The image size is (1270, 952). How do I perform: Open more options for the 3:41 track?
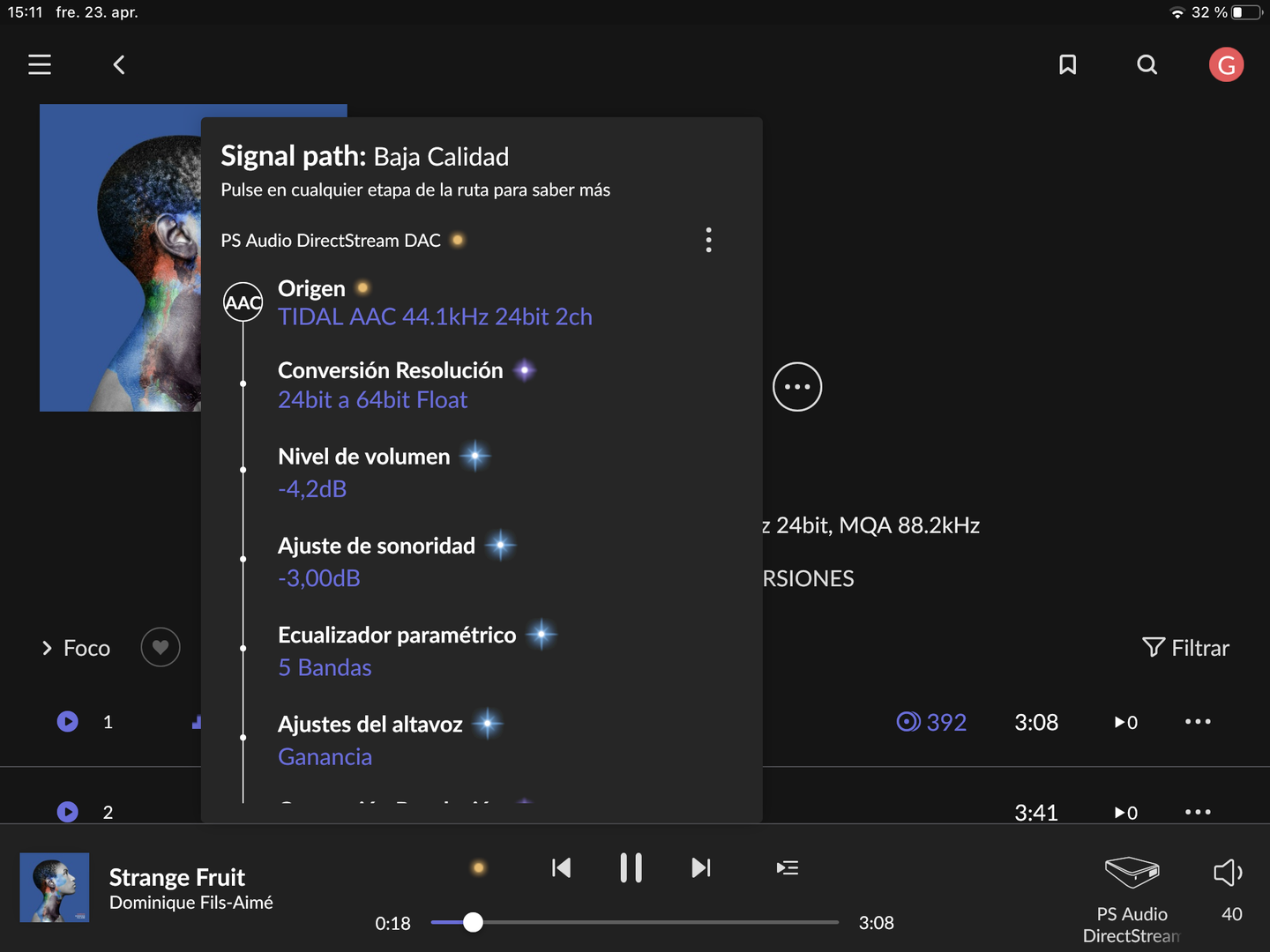tap(1198, 812)
